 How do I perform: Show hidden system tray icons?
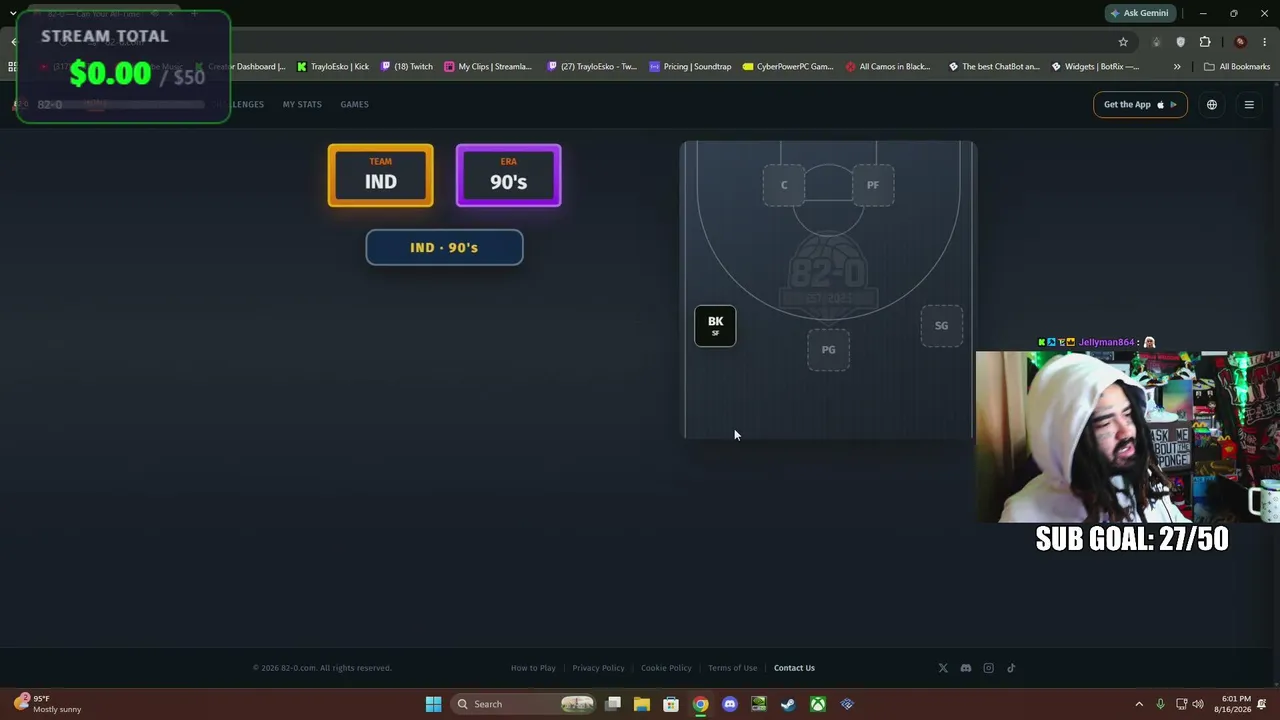click(x=1138, y=704)
